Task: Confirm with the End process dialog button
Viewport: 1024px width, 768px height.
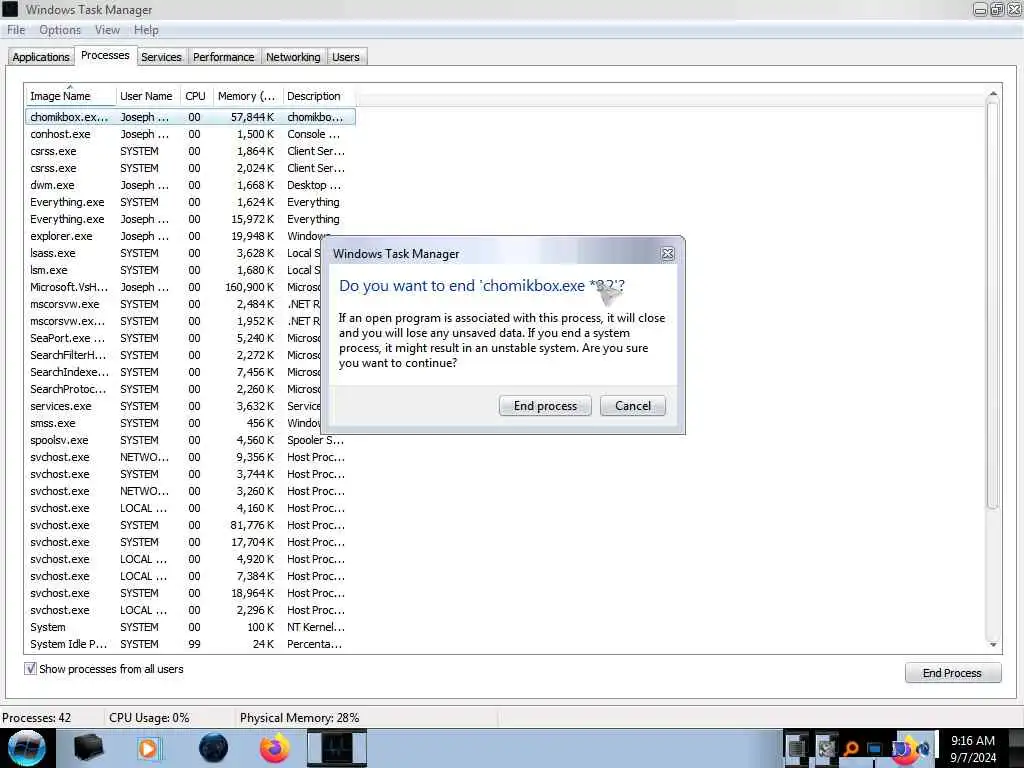Action: (x=545, y=406)
